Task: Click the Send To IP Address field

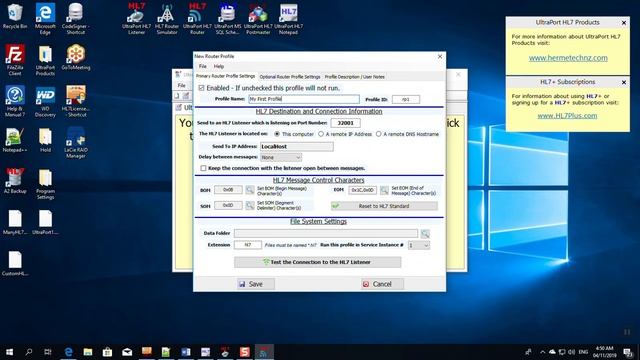Action: tap(297, 147)
